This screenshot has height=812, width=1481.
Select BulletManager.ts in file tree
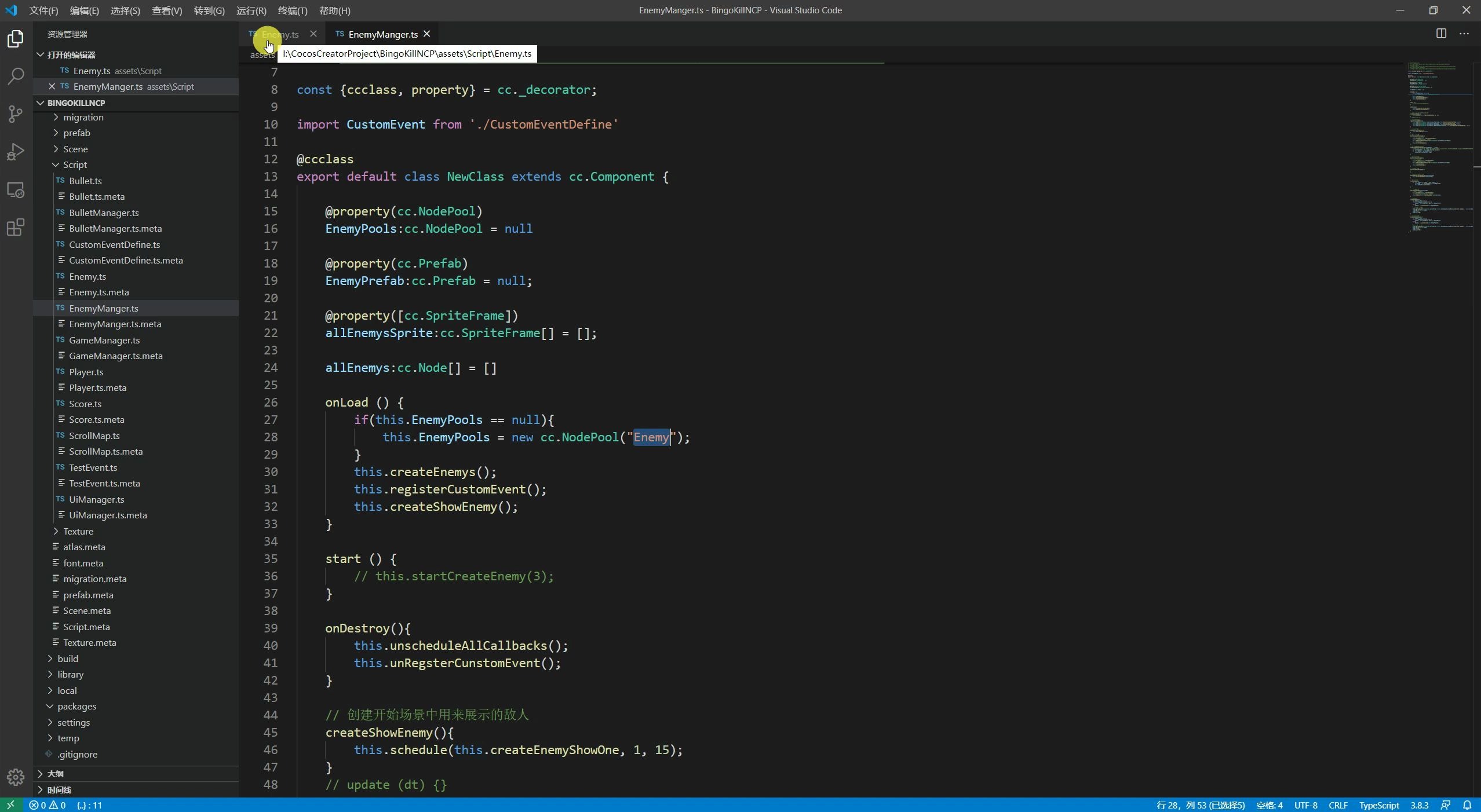104,212
